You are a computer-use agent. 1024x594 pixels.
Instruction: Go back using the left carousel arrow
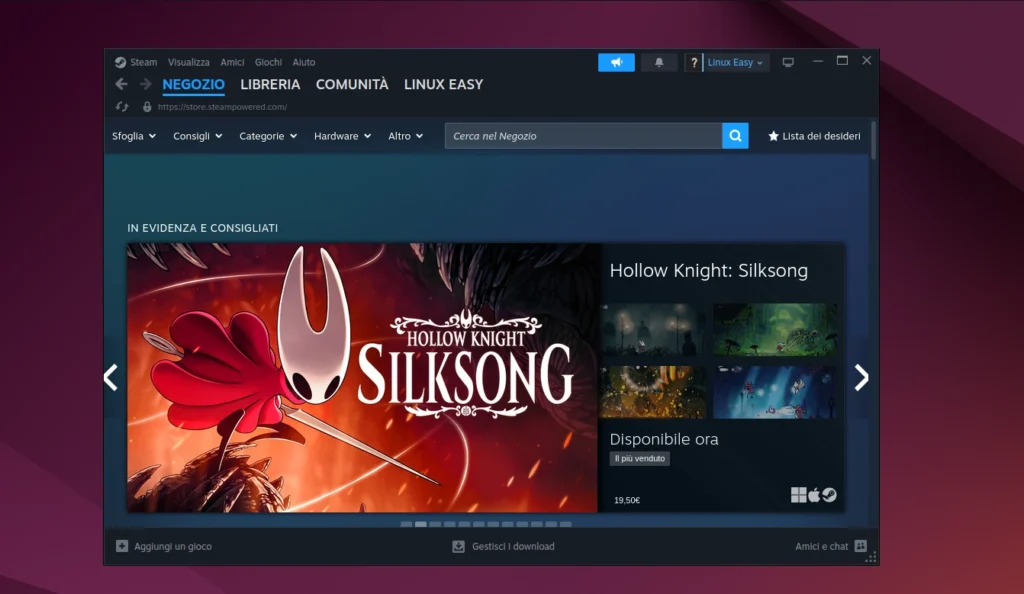[x=110, y=377]
